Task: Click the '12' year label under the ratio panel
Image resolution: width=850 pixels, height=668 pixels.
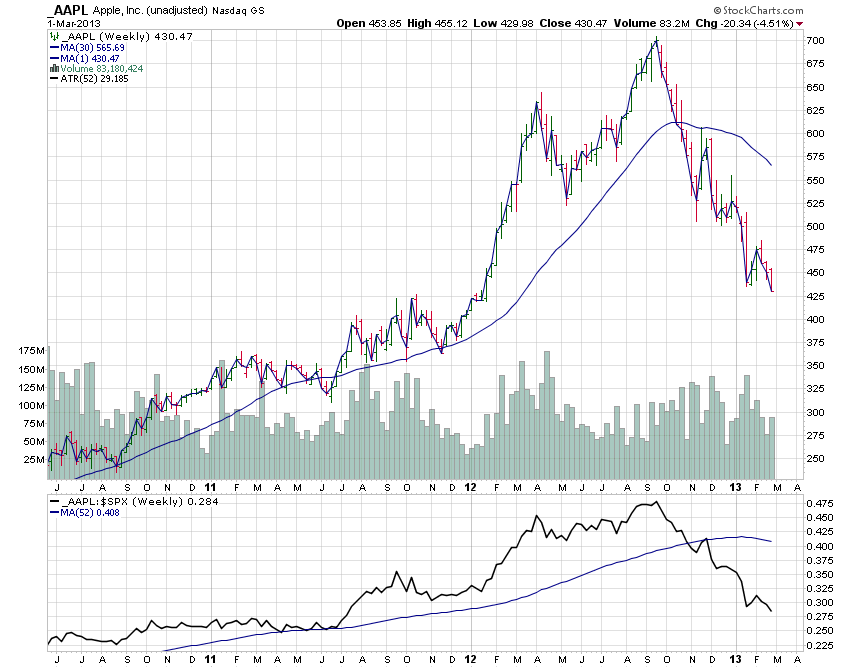Action: [x=470, y=659]
